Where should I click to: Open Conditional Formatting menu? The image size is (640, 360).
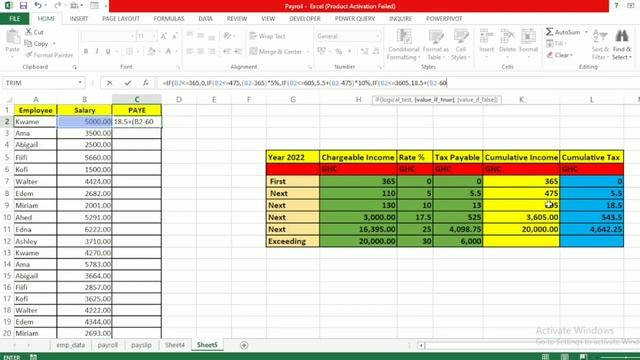click(x=404, y=44)
